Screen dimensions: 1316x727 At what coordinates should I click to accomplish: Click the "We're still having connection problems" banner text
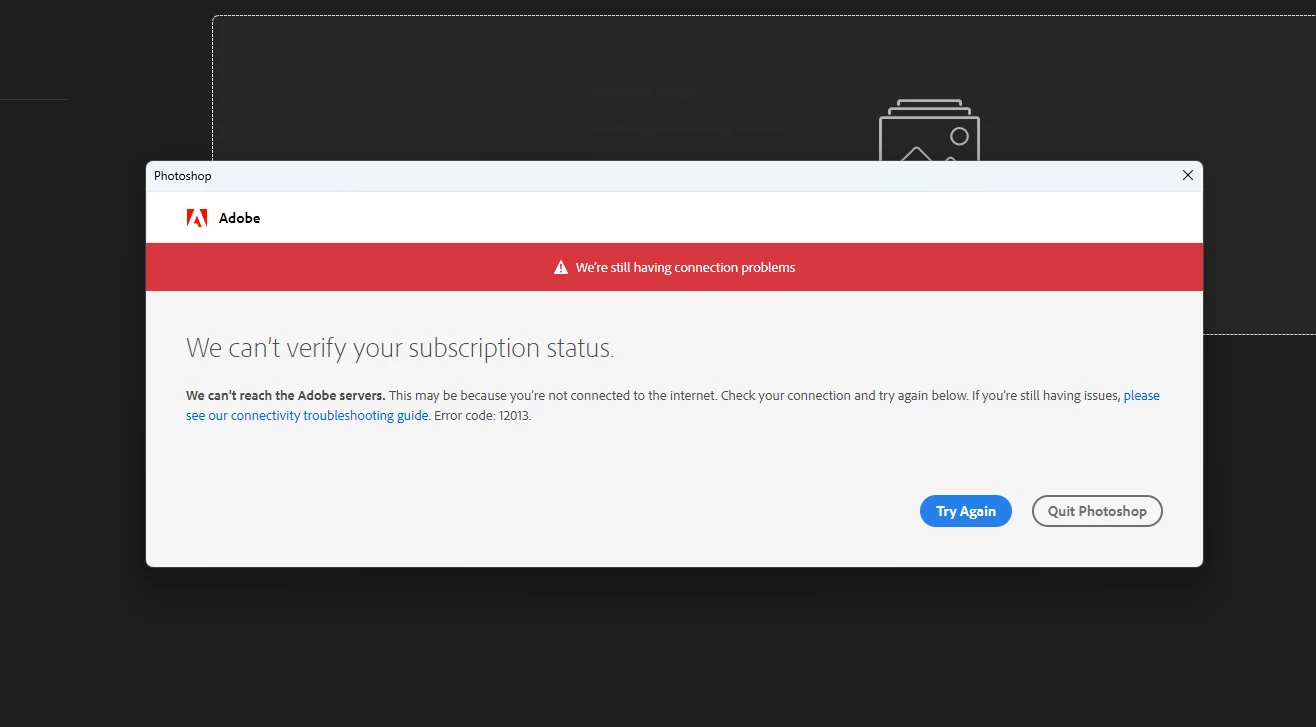coord(685,268)
